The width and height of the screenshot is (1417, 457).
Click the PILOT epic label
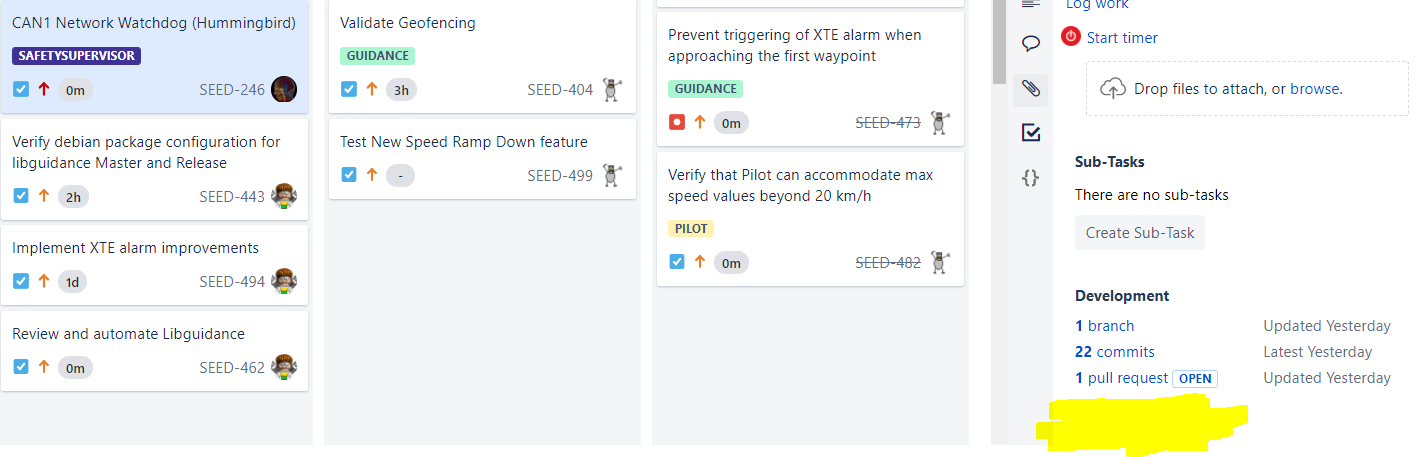tap(691, 229)
